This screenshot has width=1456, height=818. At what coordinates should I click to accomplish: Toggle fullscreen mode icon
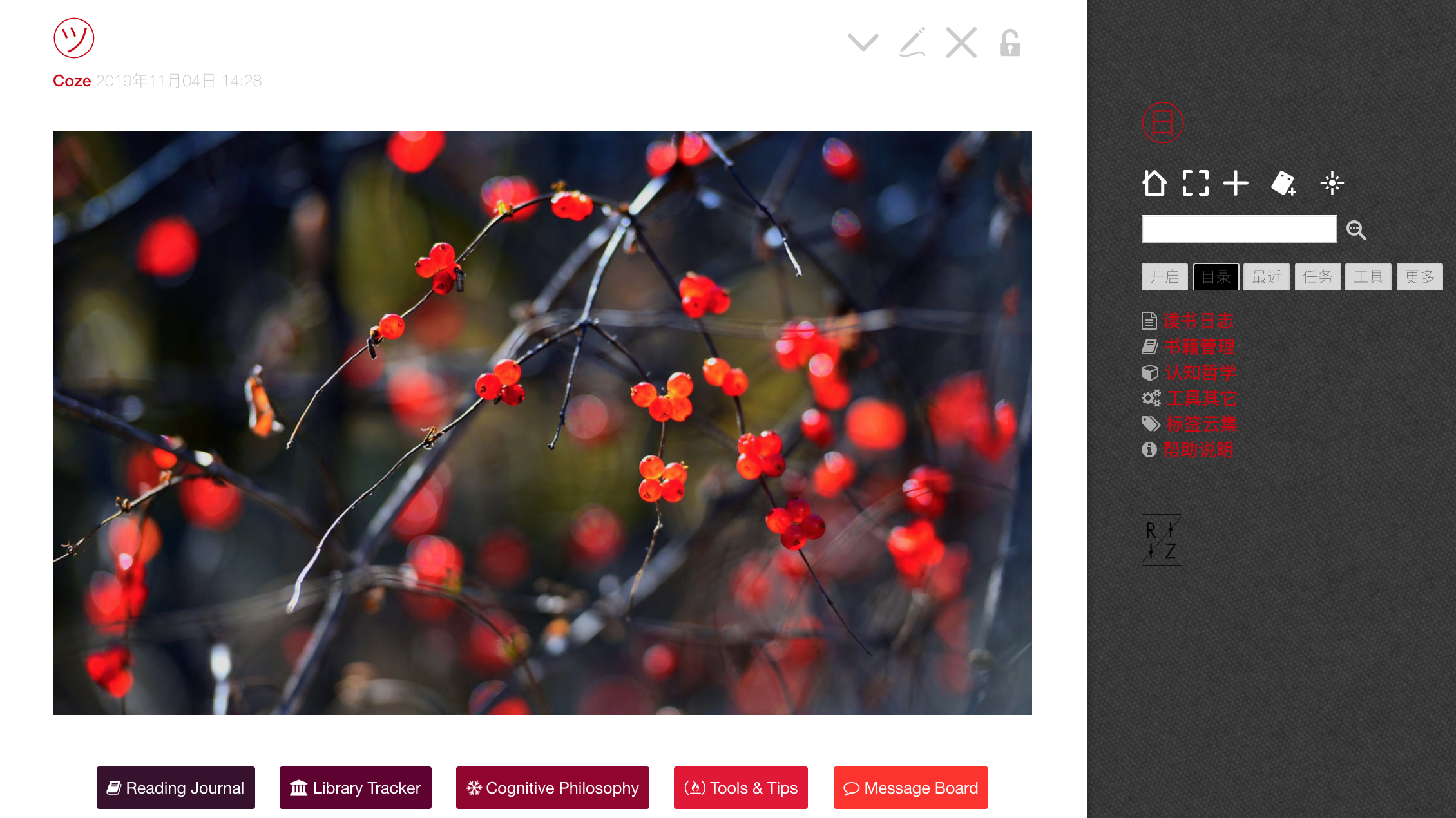pyautogui.click(x=1195, y=183)
